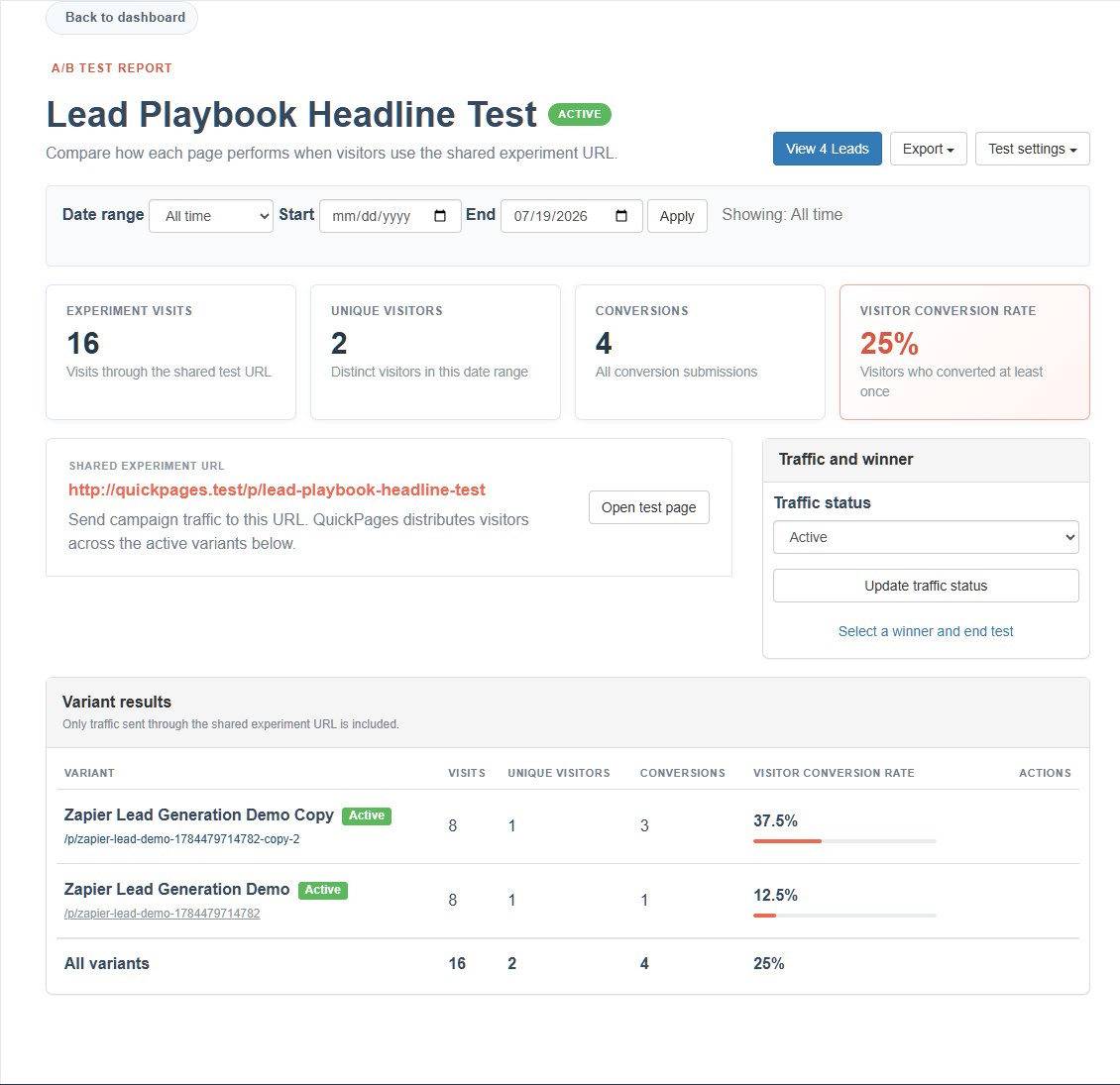Focus the Start date input field
The width and height of the screenshot is (1120, 1085).
[390, 216]
